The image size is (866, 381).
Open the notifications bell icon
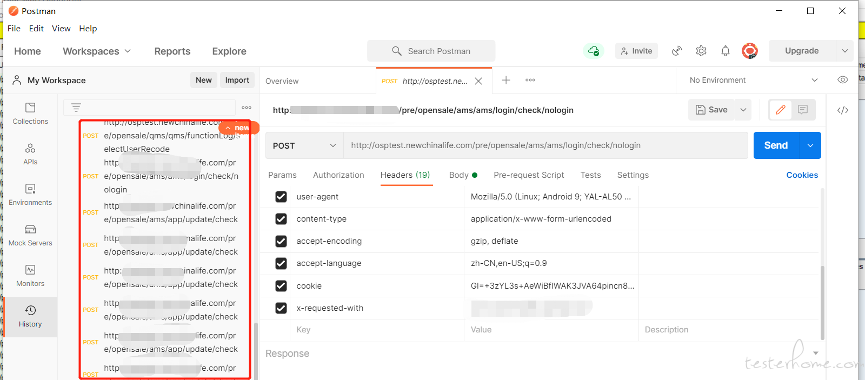pos(725,51)
